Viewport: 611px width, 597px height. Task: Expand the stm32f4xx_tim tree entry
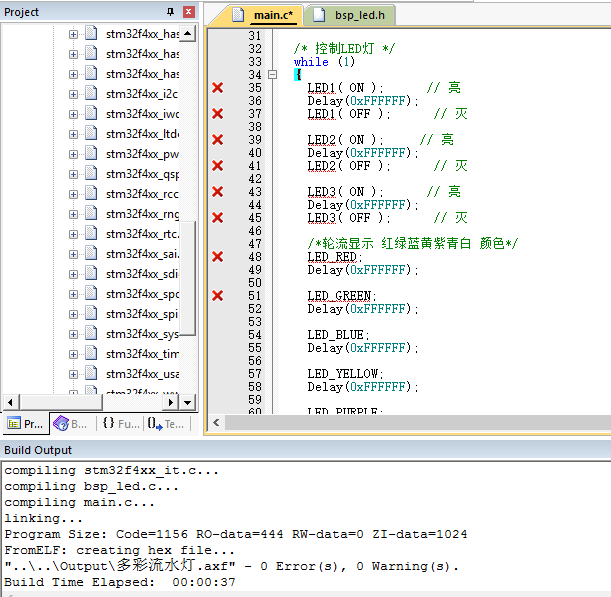click(73, 354)
